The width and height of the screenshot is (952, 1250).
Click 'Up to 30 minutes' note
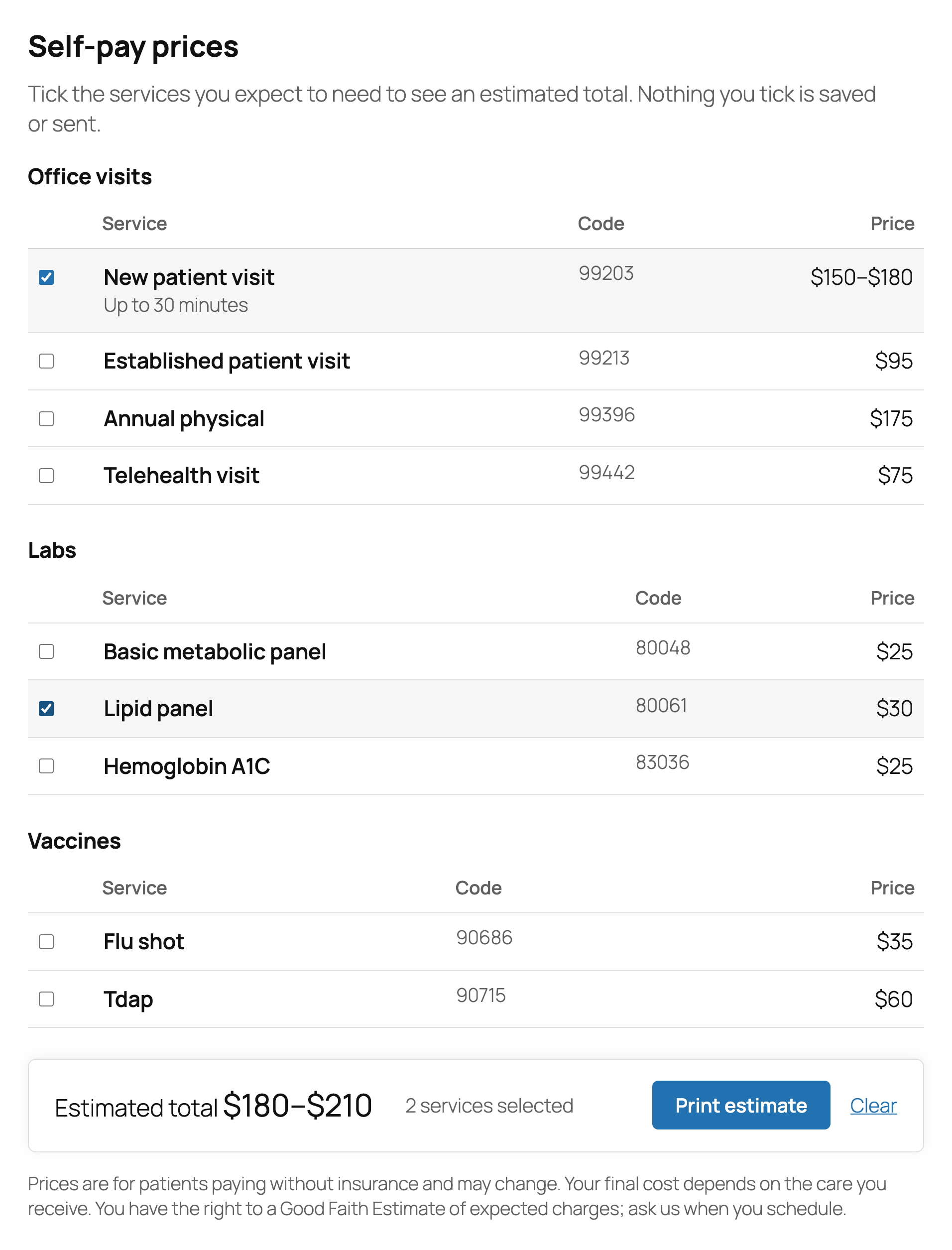point(176,305)
